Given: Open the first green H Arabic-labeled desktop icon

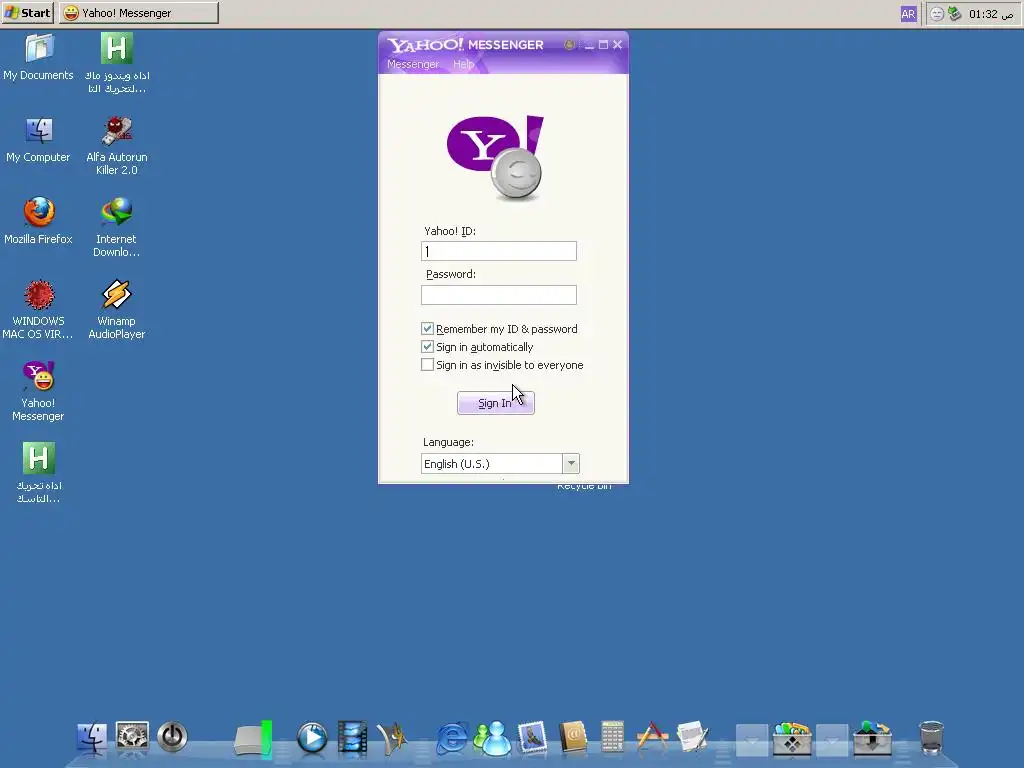Looking at the screenshot, I should click(117, 63).
